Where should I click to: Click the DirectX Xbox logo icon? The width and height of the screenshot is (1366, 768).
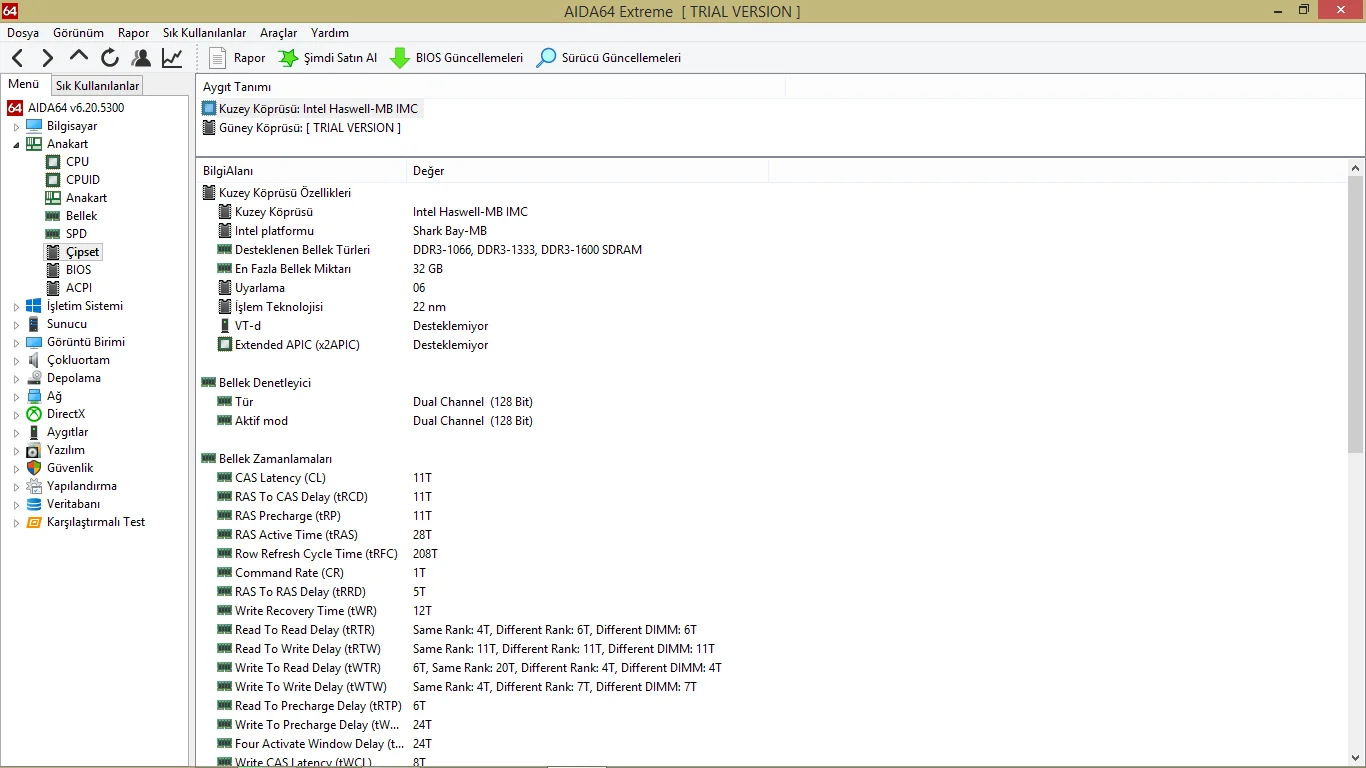click(34, 414)
